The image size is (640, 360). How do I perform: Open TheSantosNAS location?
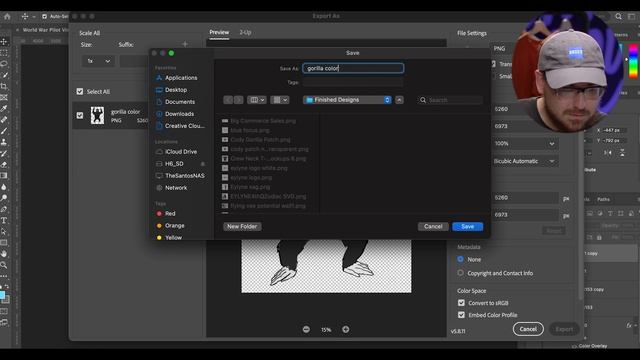coord(184,176)
